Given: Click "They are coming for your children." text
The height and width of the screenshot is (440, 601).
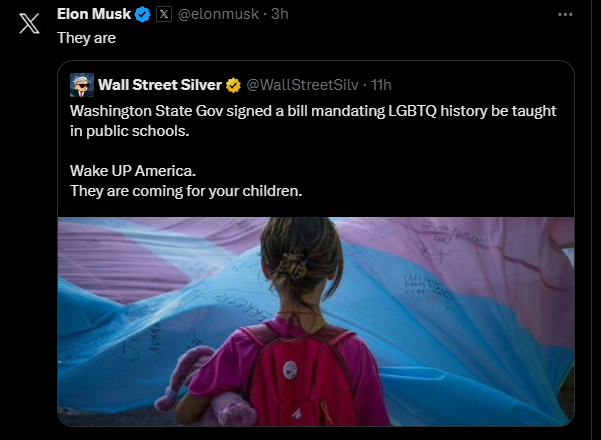Looking at the screenshot, I should point(186,189).
